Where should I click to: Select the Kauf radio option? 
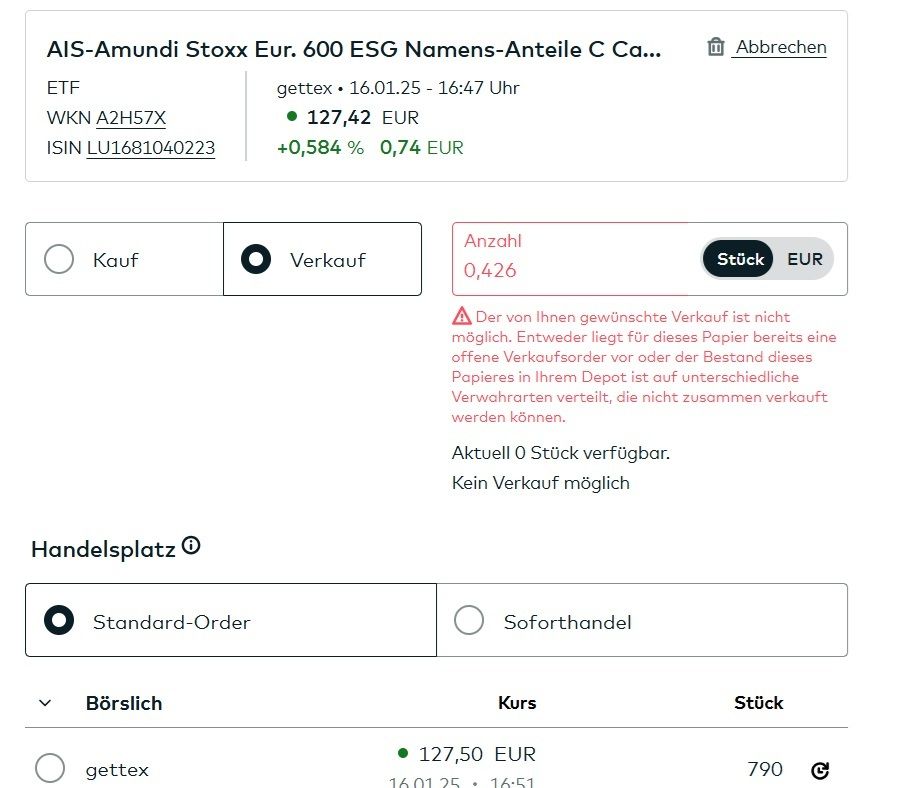(x=60, y=260)
